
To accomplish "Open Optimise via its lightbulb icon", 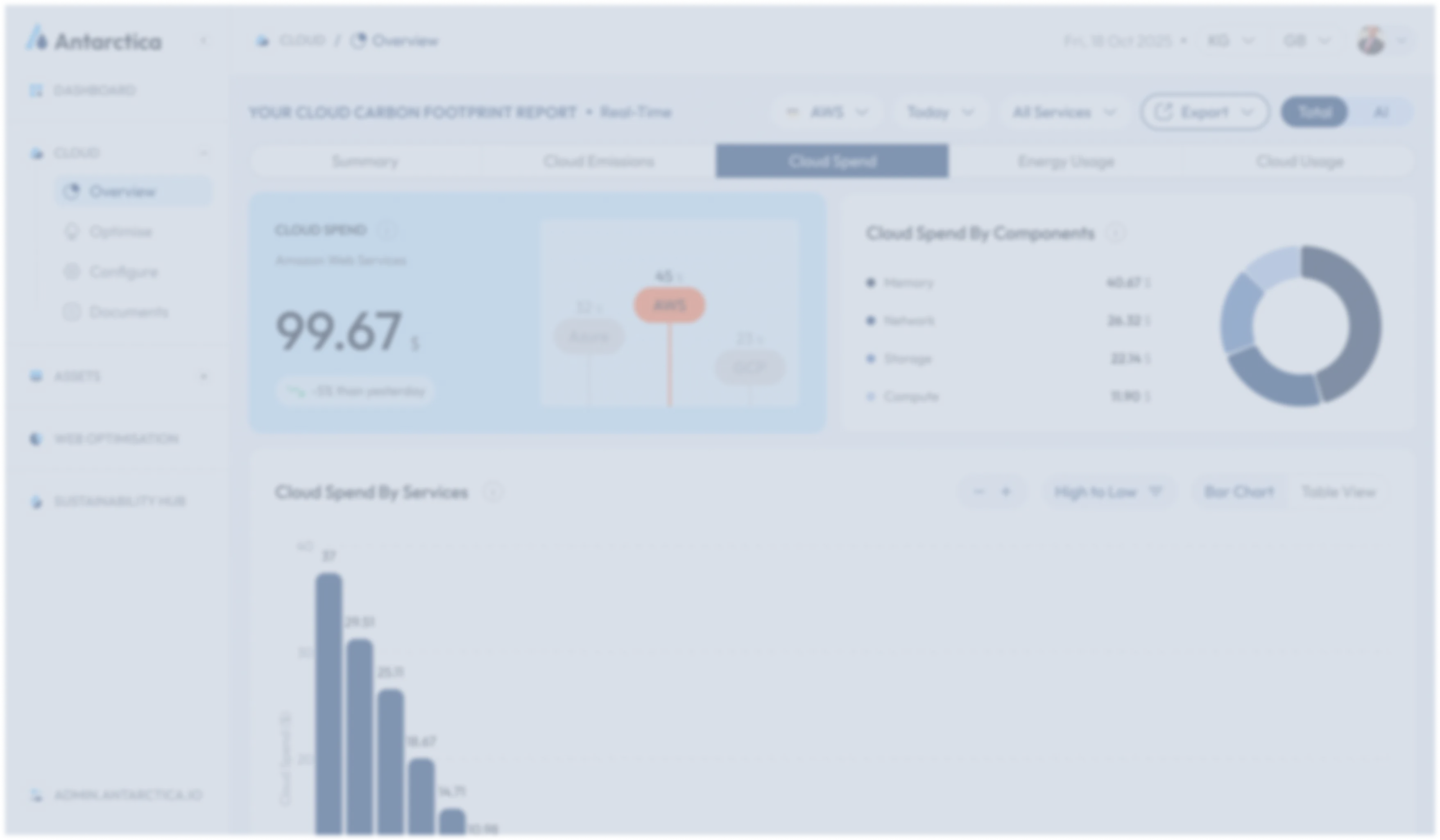I will pyautogui.click(x=71, y=231).
